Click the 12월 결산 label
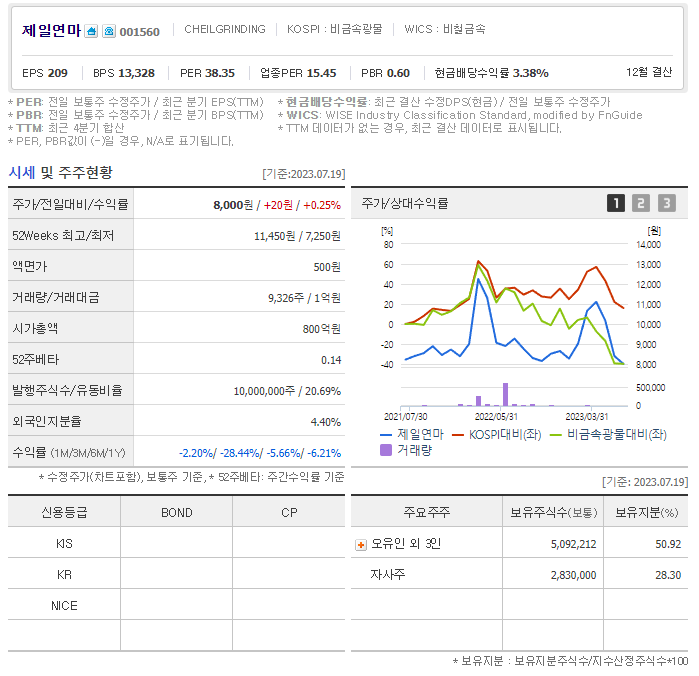The height and width of the screenshot is (676, 699). tap(649, 72)
